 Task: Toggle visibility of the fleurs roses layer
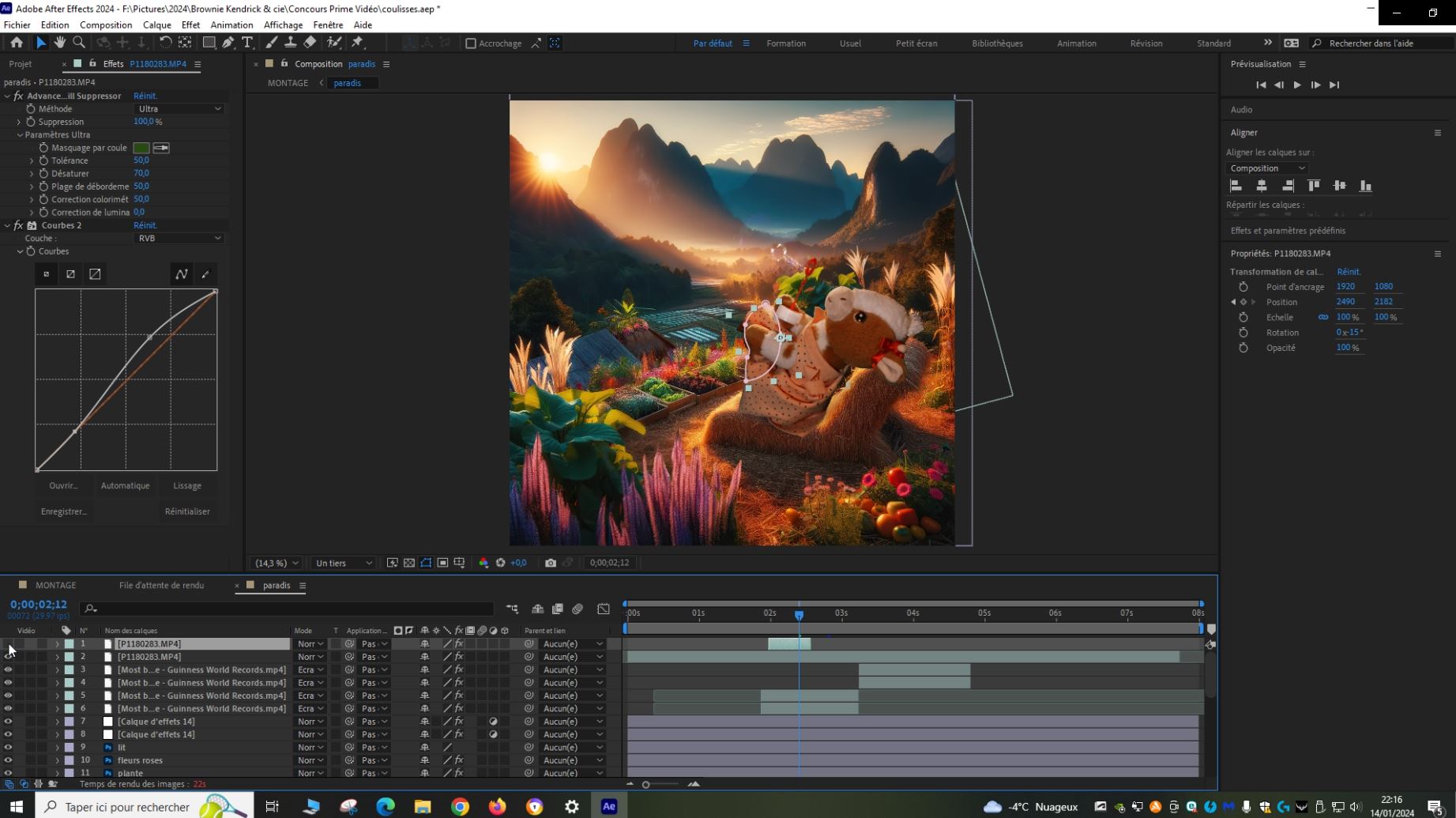(x=8, y=760)
